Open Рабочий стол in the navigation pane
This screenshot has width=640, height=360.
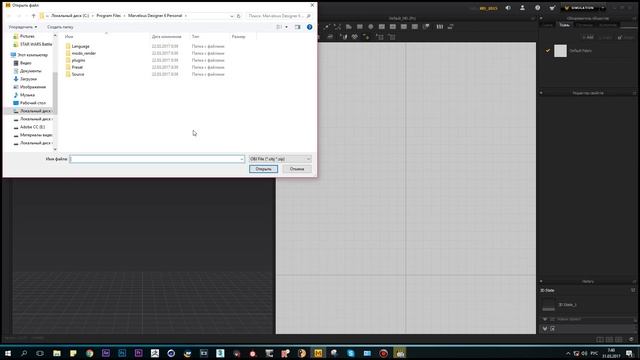click(33, 103)
